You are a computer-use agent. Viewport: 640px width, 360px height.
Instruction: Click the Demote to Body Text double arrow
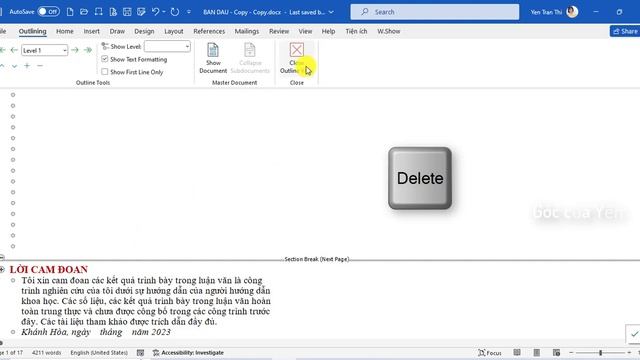(x=87, y=50)
